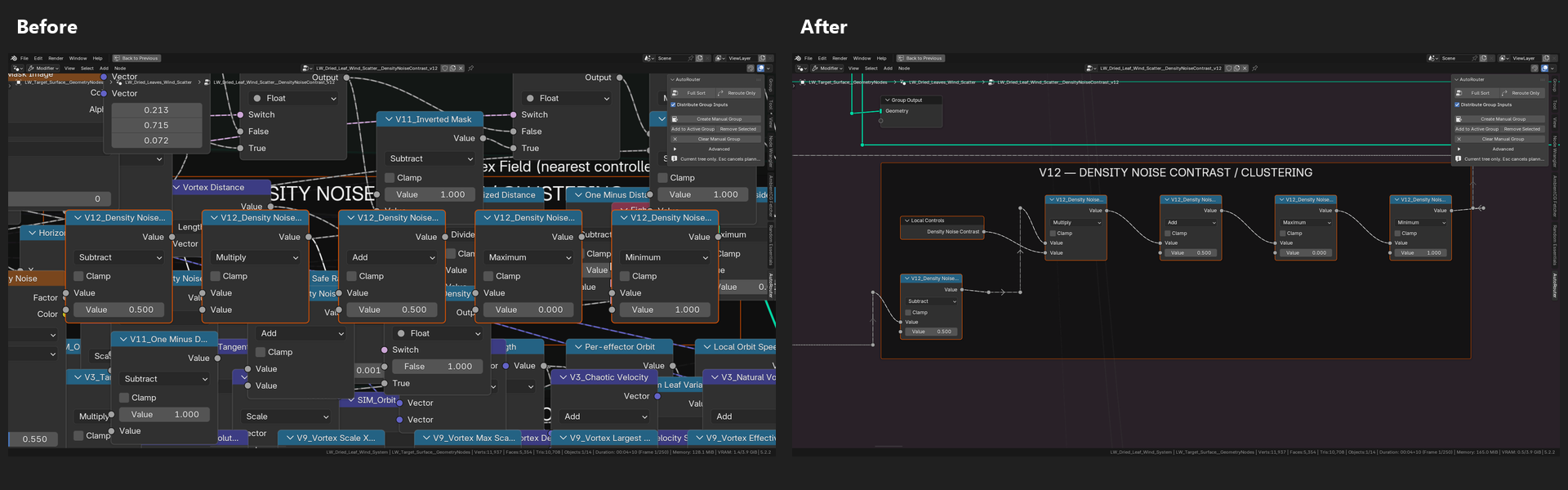Open the editor type selector icon in the Before window

click(16, 69)
